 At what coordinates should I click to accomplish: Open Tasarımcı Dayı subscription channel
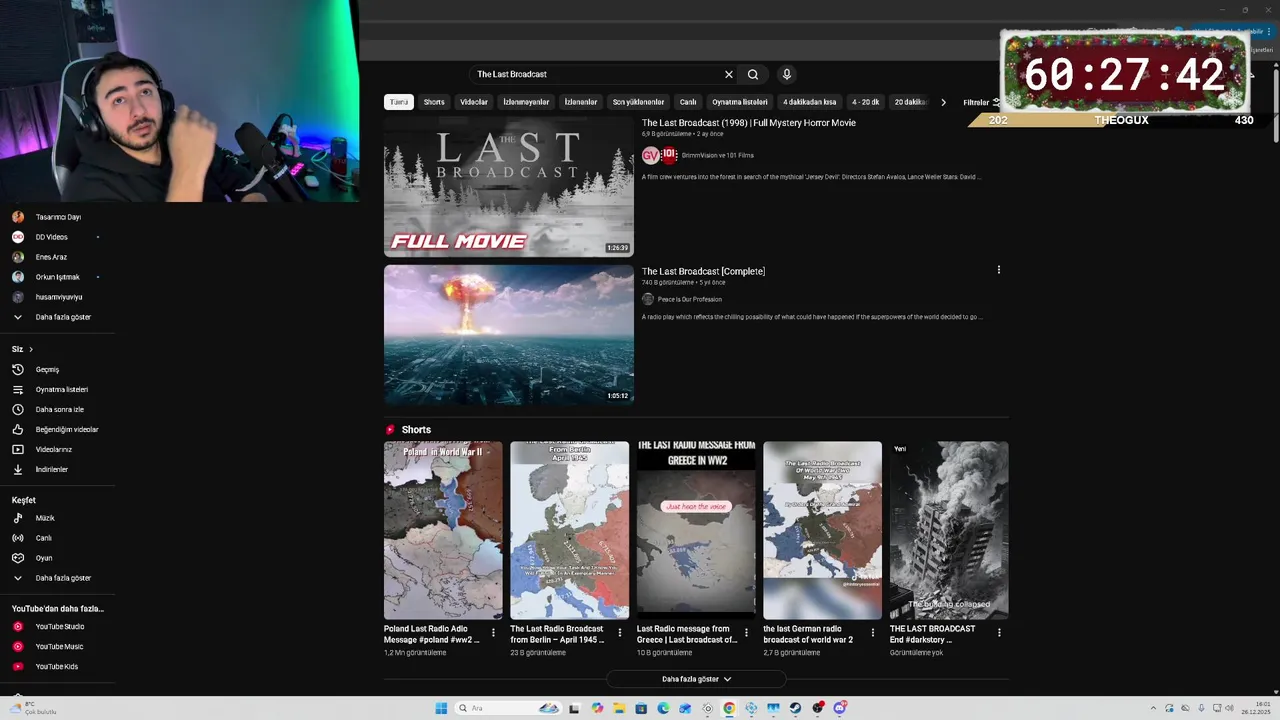[x=58, y=217]
